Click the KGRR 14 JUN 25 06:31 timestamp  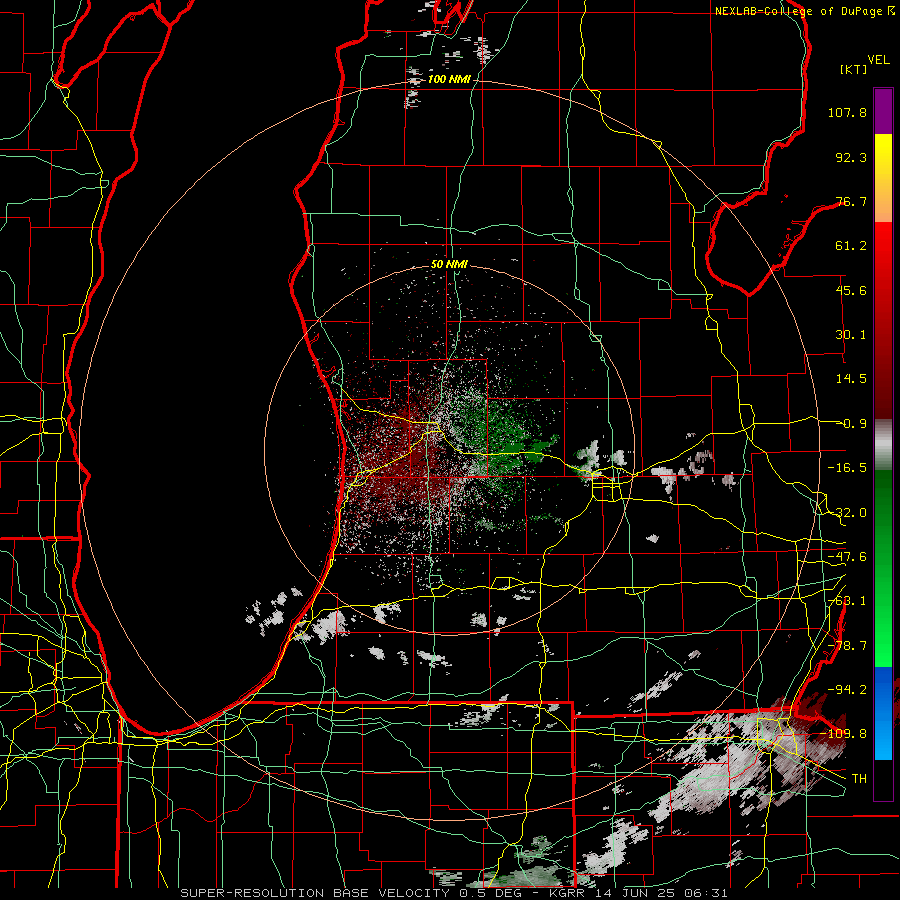(x=639, y=893)
